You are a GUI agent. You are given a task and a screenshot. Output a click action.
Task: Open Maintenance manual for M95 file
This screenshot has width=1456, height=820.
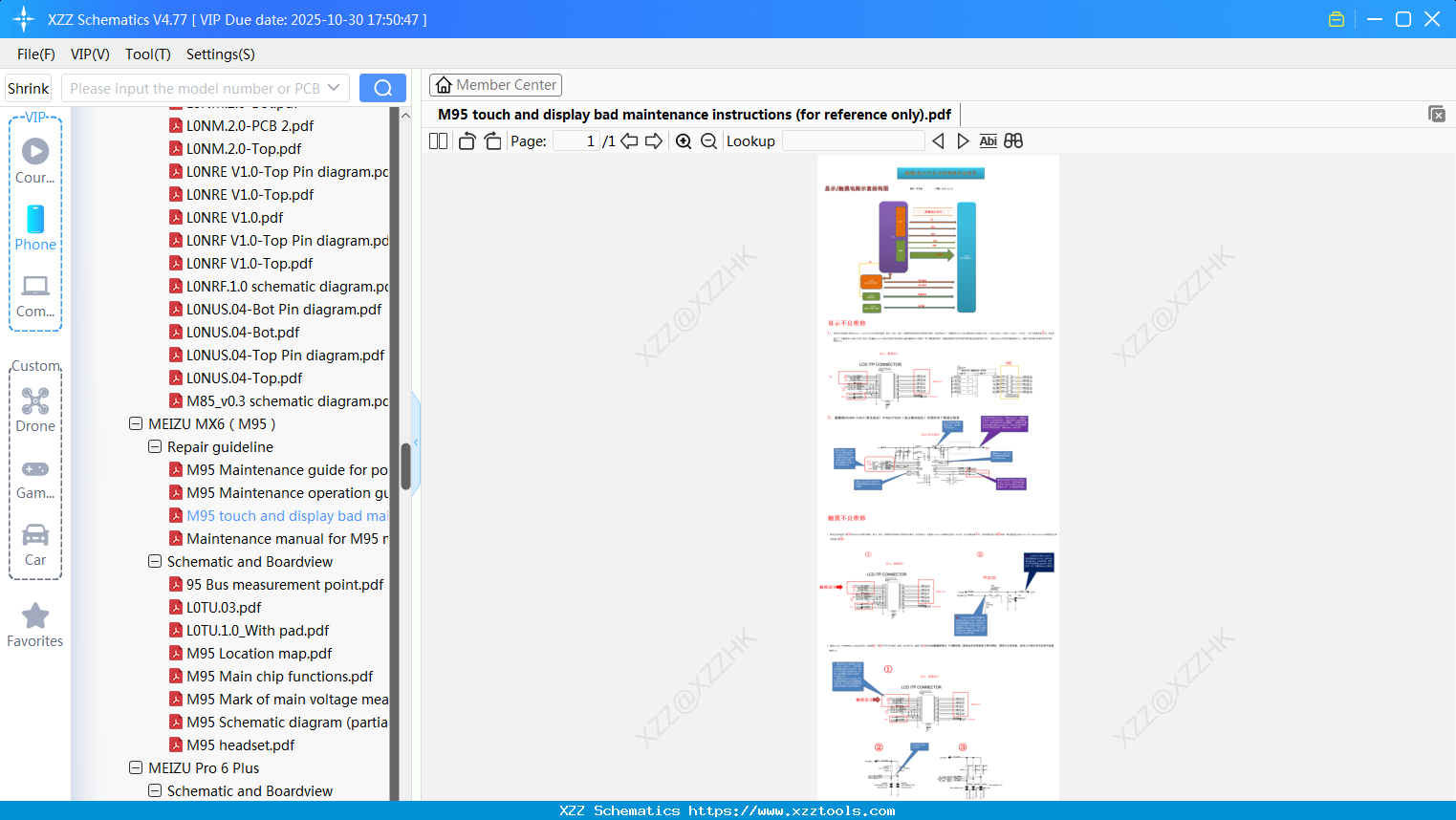click(x=288, y=538)
